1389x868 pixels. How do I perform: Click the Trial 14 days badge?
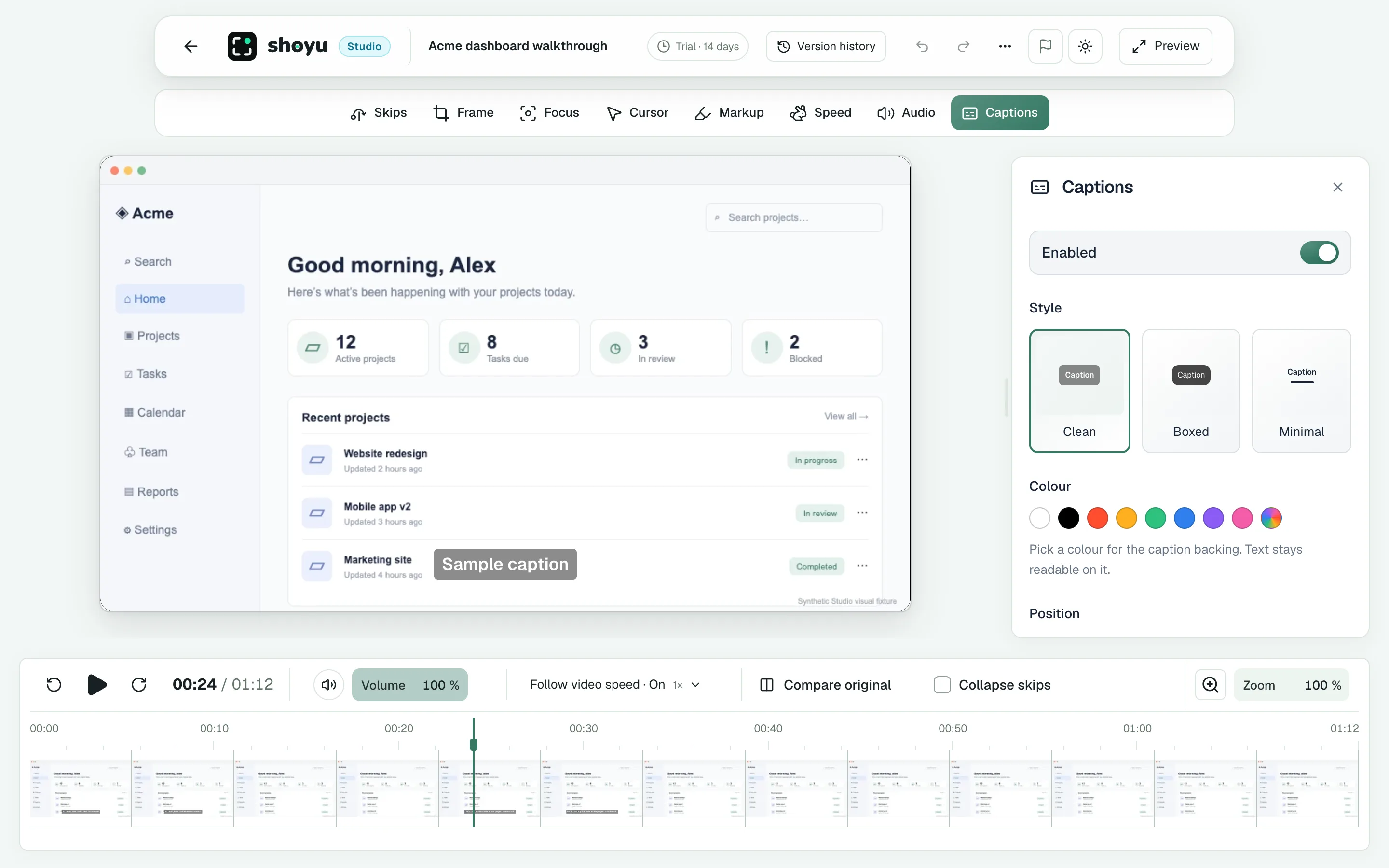[697, 46]
